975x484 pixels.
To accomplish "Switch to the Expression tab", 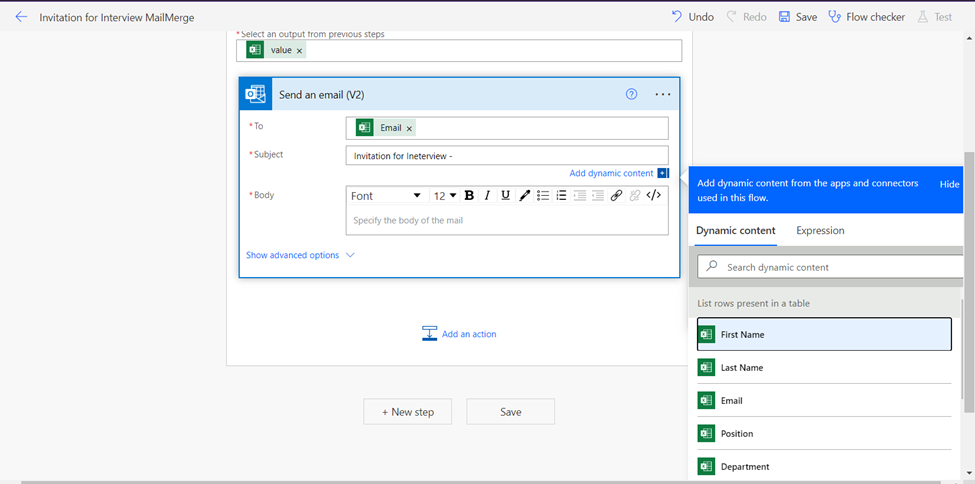I will [820, 231].
